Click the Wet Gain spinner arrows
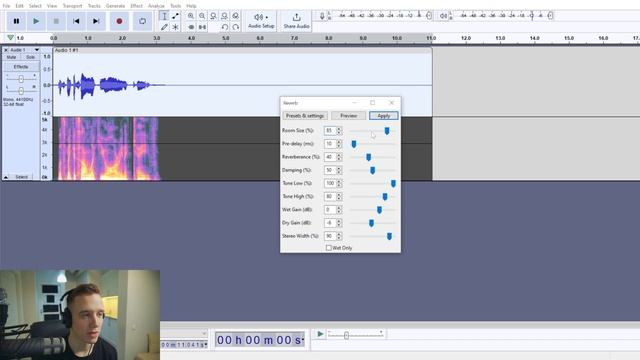The image size is (640, 360). 339,210
